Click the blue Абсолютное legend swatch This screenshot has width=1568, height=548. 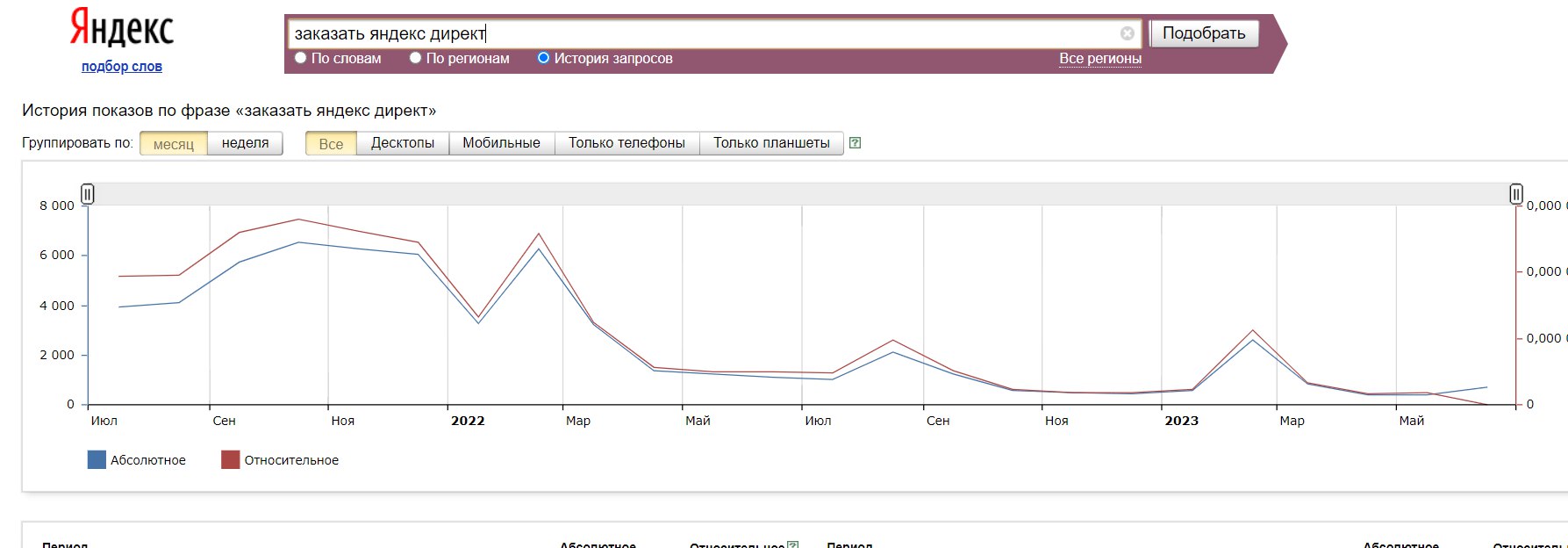pos(97,460)
